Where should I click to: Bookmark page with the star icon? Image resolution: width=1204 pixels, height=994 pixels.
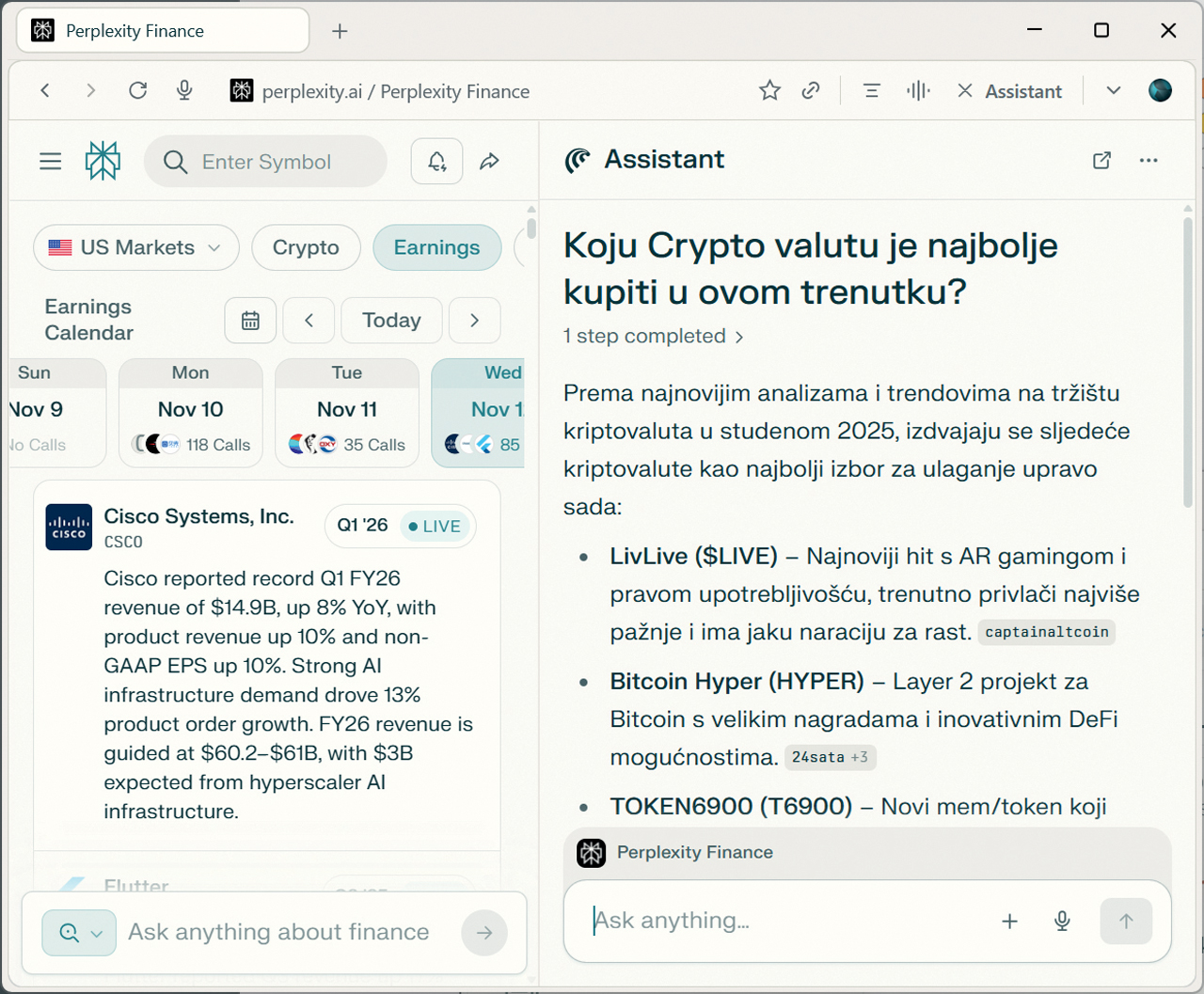pyautogui.click(x=769, y=90)
